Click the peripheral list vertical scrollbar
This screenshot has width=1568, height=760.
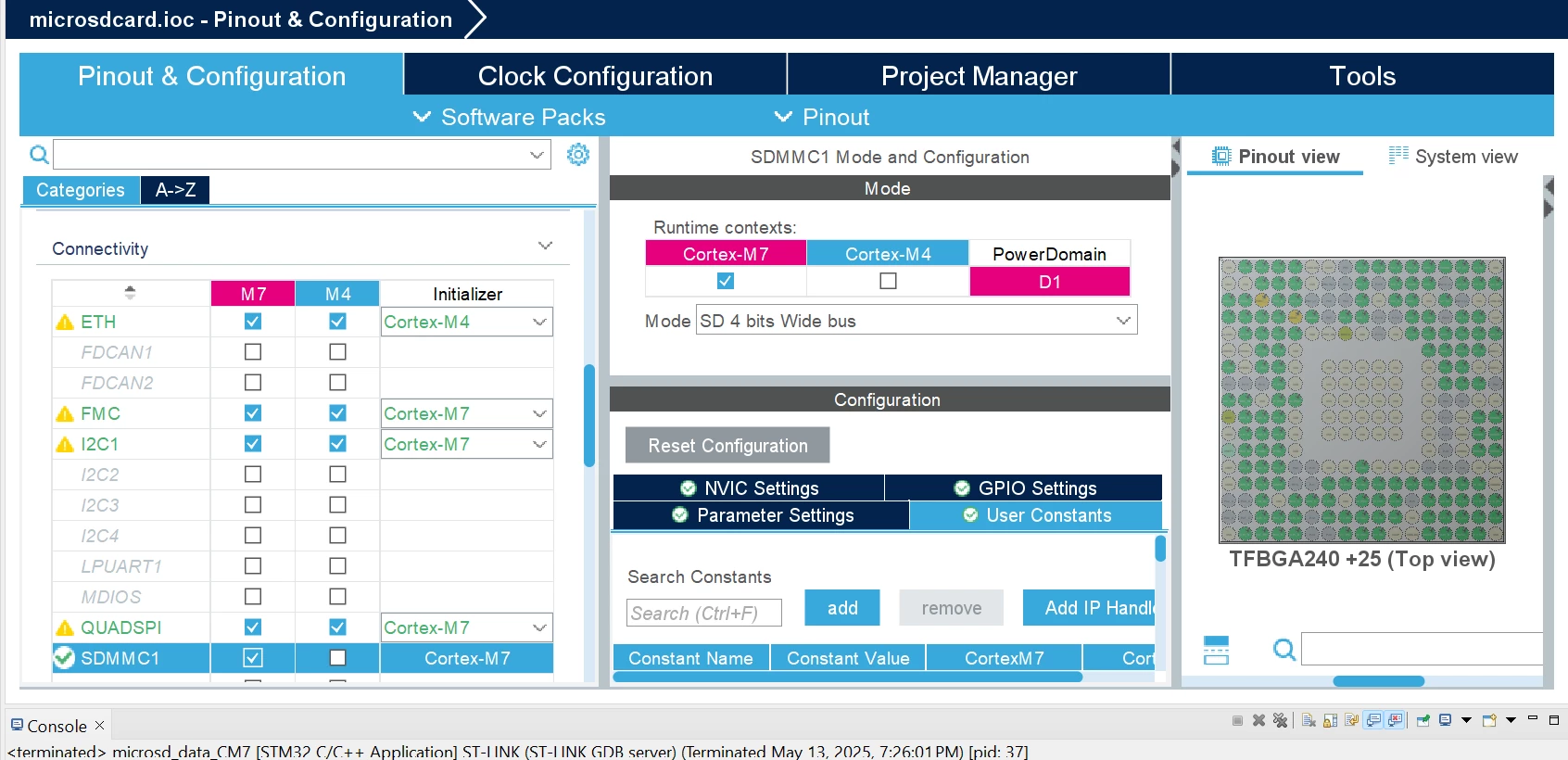[589, 415]
